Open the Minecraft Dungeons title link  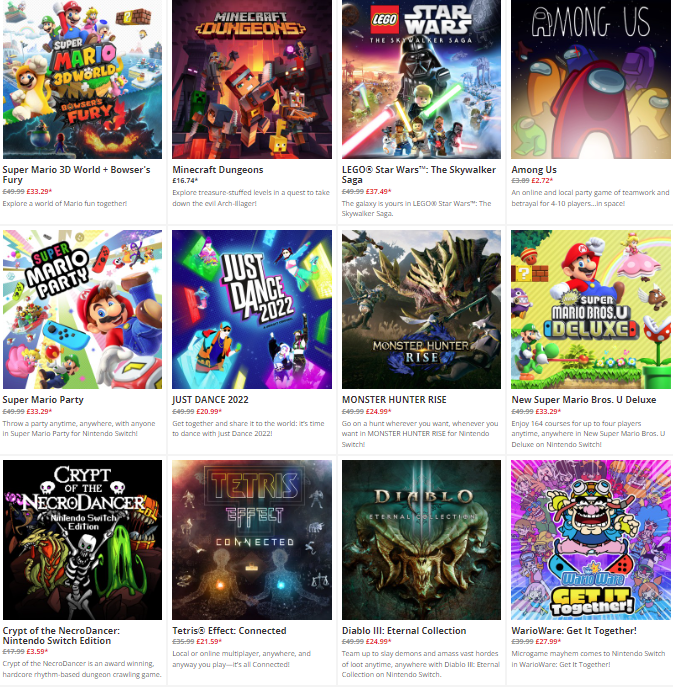click(217, 170)
